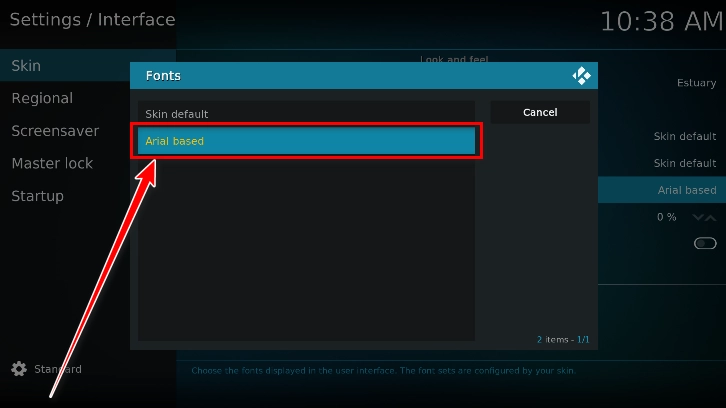726x408 pixels.
Task: Open the second Skin default setting row
Action: coord(684,163)
